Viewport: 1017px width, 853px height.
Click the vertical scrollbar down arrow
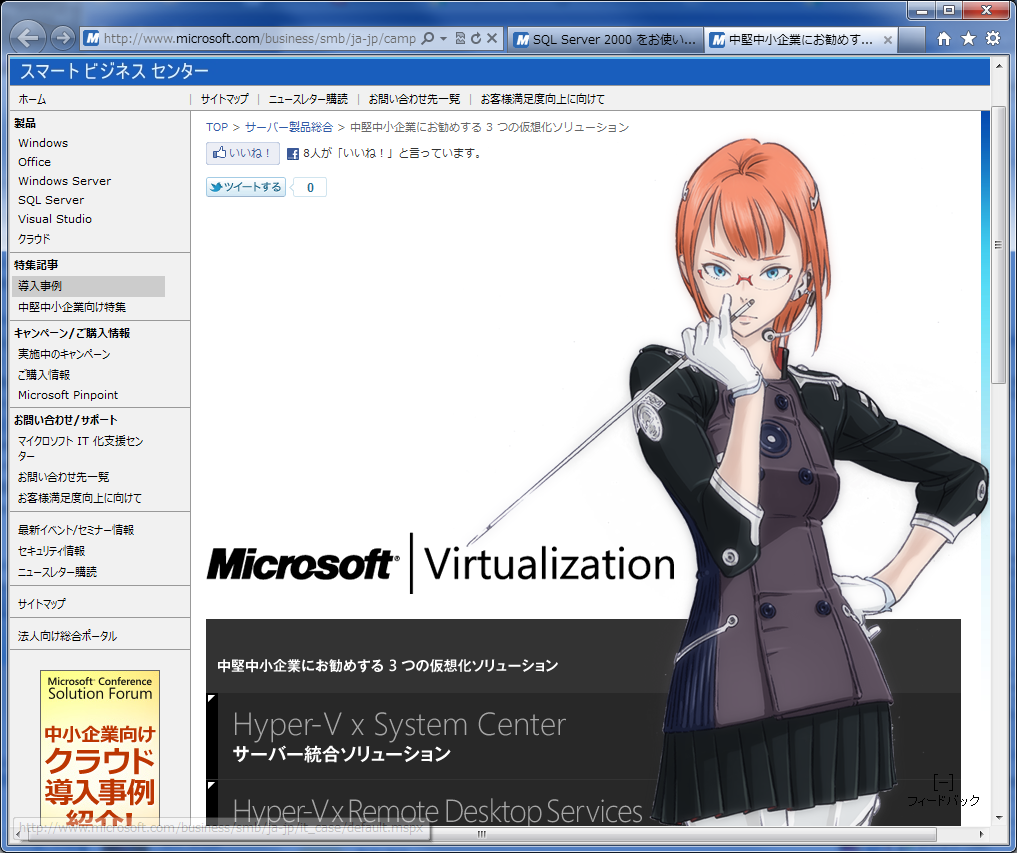click(999, 817)
